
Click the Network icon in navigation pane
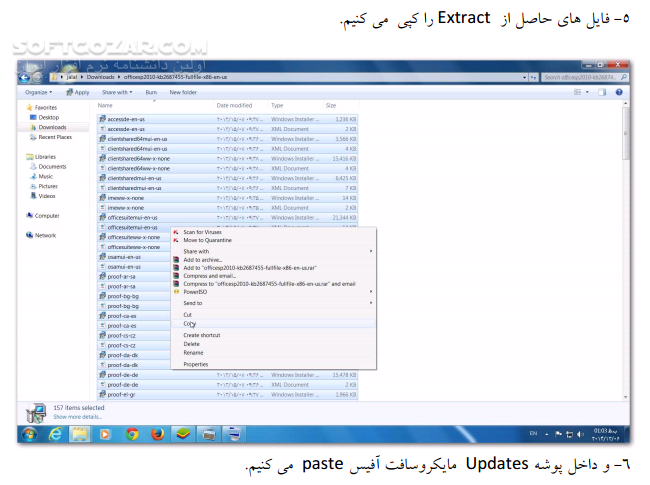[x=29, y=235]
